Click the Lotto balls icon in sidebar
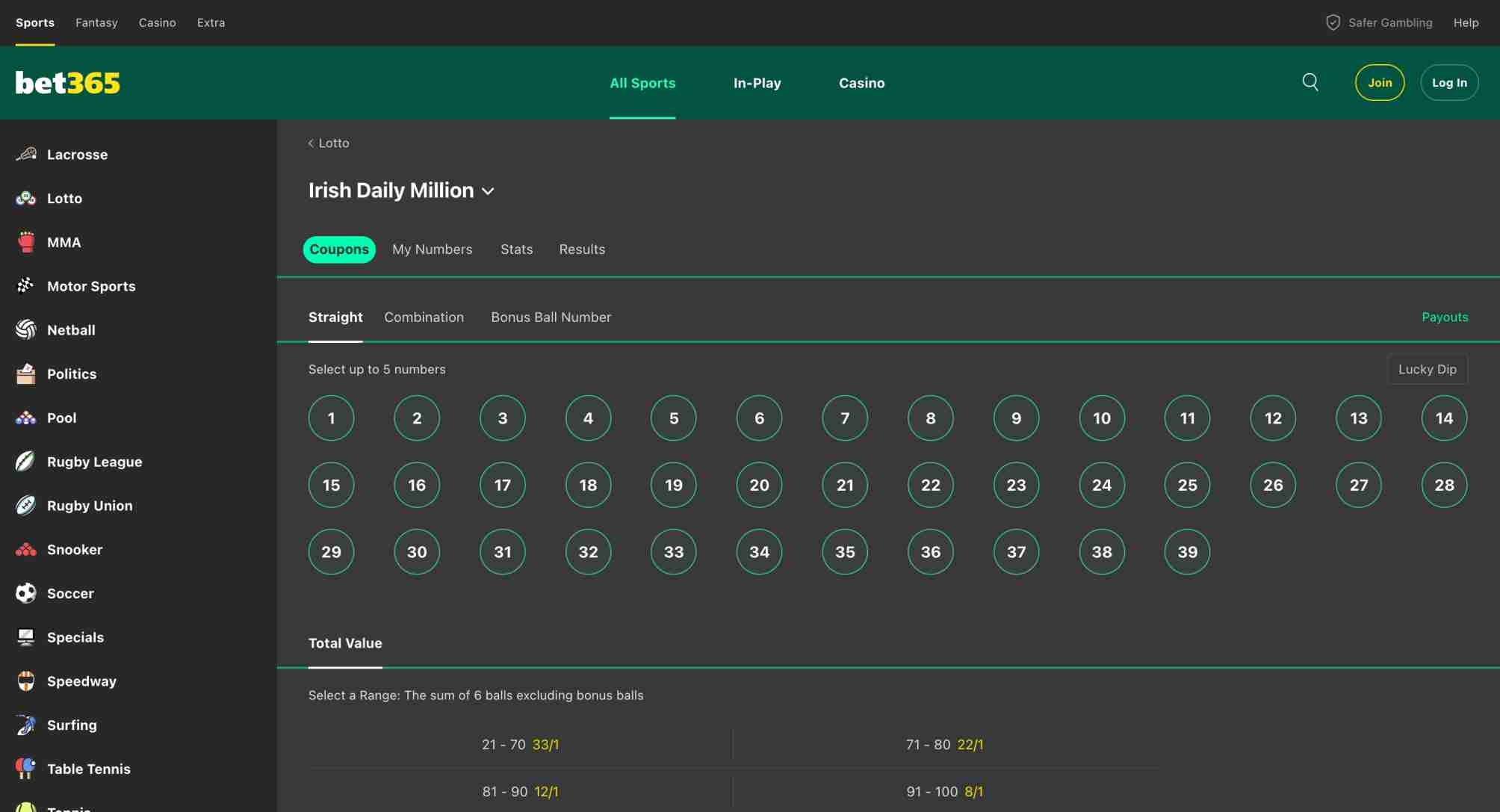Screen dimensions: 1500x812 [x=26, y=198]
